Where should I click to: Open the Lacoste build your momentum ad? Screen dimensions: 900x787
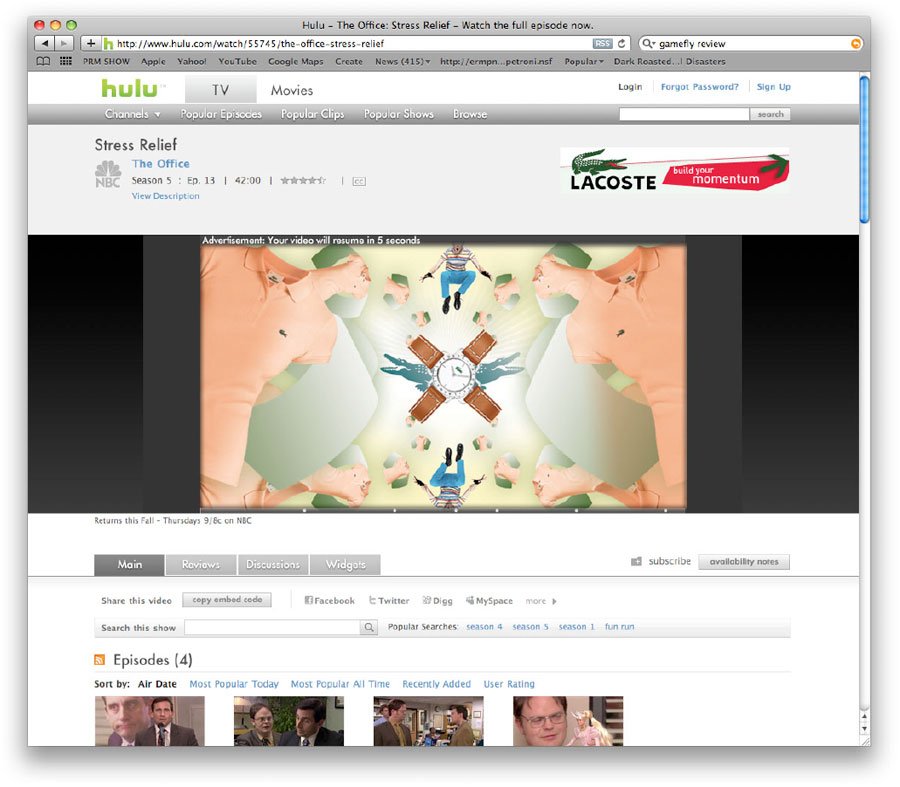tap(674, 170)
